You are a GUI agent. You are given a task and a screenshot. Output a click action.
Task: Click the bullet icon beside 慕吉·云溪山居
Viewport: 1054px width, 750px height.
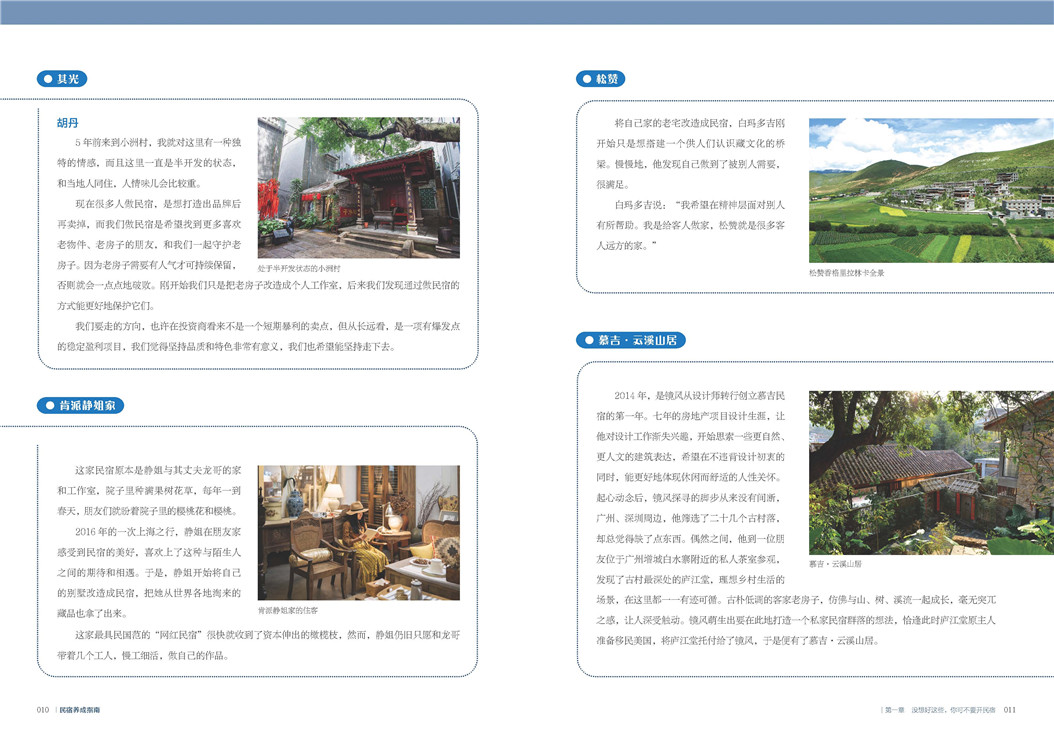click(587, 340)
